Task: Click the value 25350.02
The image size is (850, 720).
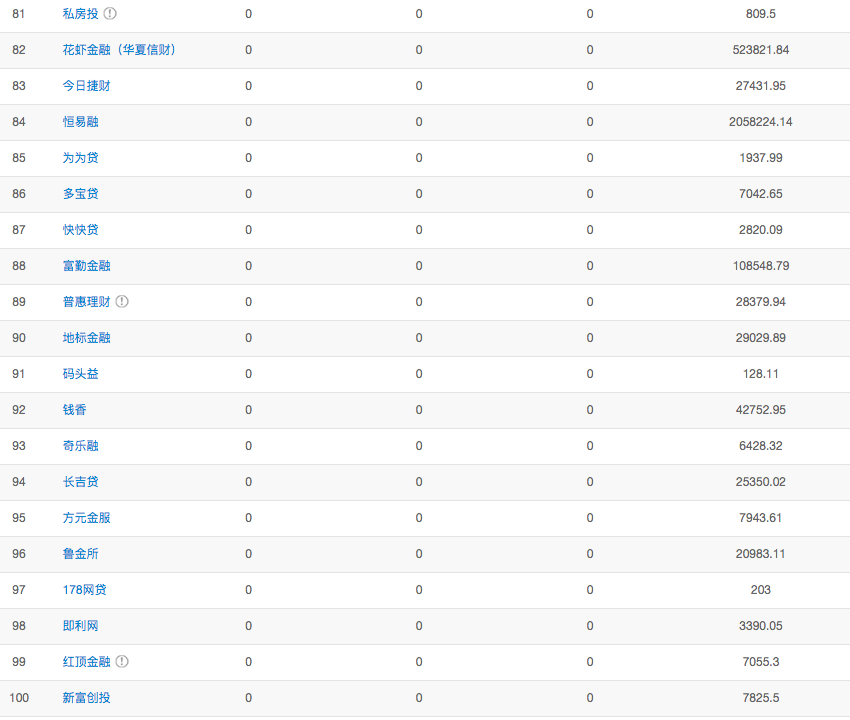Action: pyautogui.click(x=761, y=481)
